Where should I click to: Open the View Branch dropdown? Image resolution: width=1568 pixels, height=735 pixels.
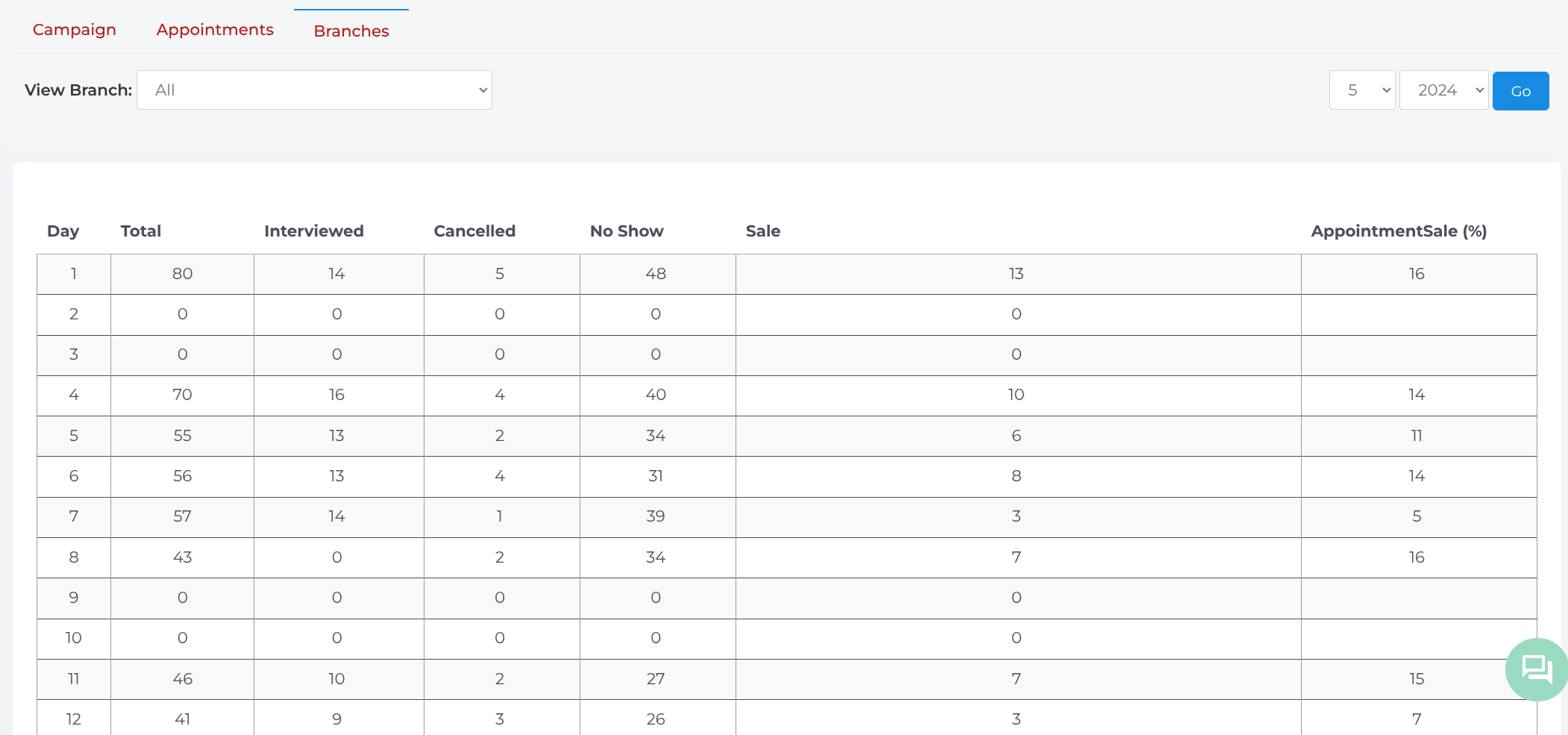click(314, 90)
